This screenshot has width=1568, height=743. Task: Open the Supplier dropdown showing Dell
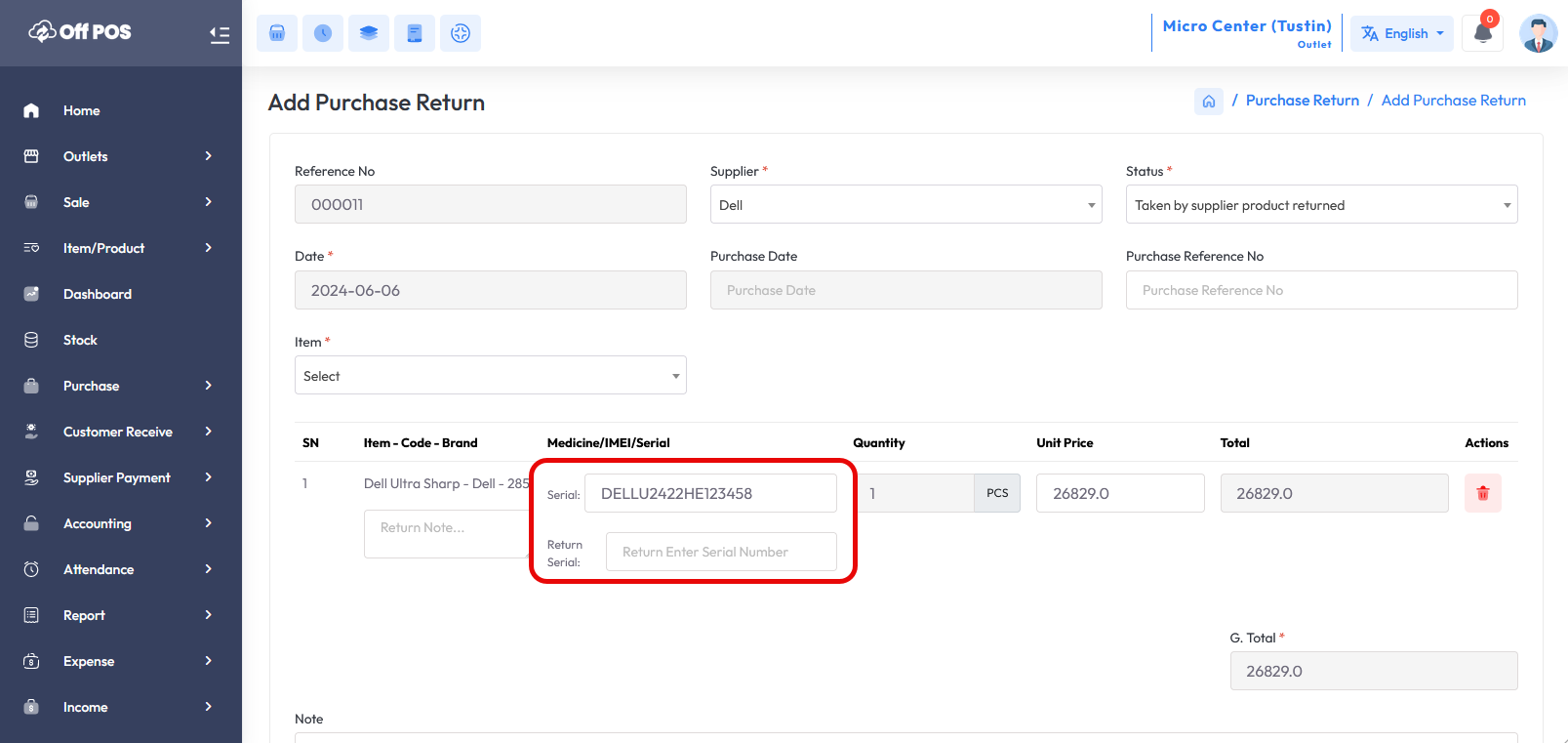[x=905, y=205]
